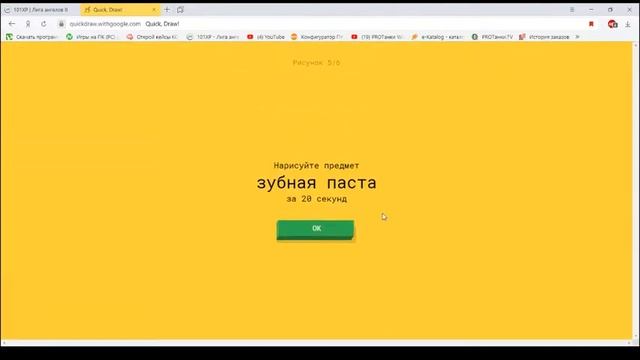Screen dimensions: 640x360
Task: Open a new browser tab
Action: pos(167,9)
